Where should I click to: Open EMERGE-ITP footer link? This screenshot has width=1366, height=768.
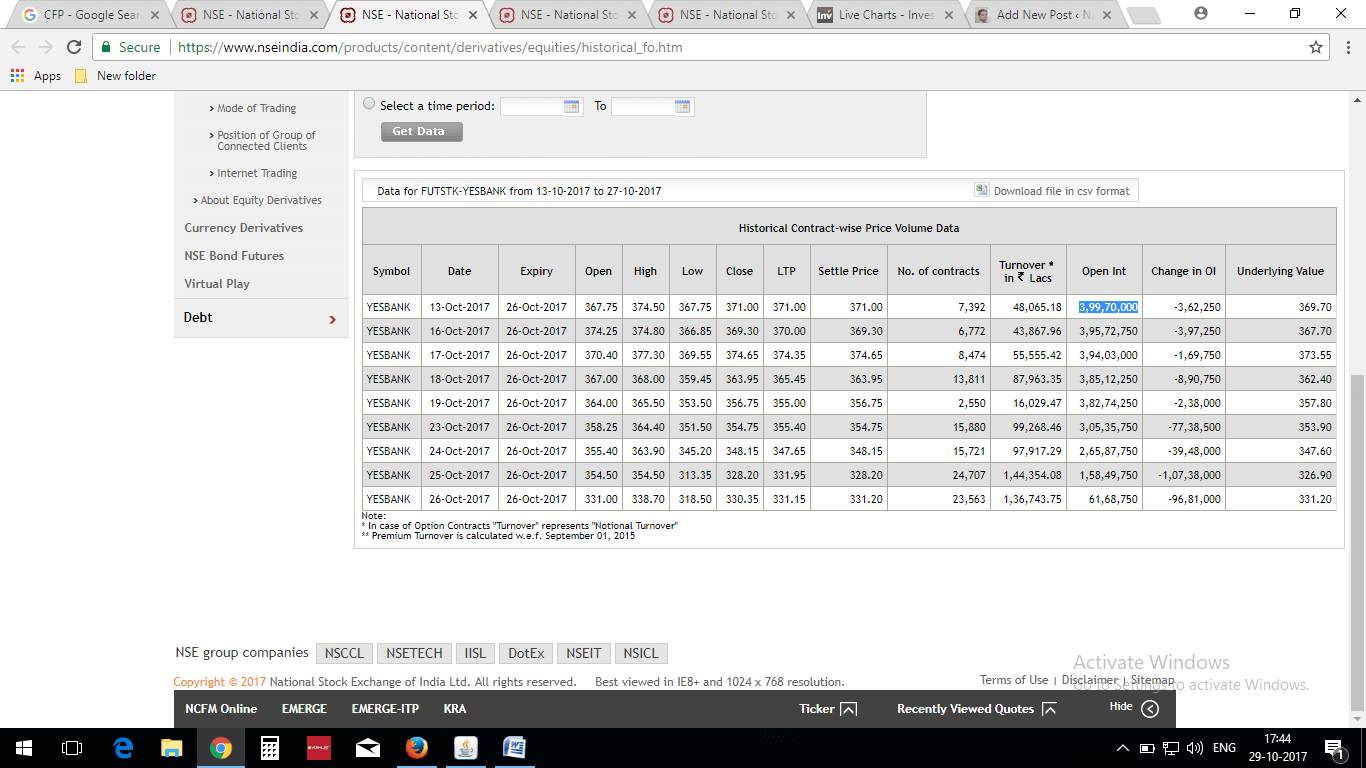point(385,709)
